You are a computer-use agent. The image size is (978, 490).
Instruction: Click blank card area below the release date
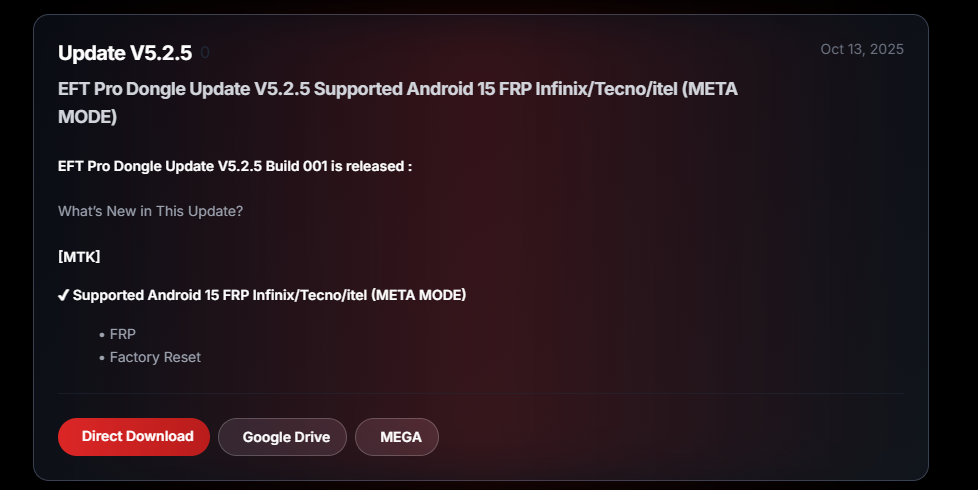pos(850,200)
